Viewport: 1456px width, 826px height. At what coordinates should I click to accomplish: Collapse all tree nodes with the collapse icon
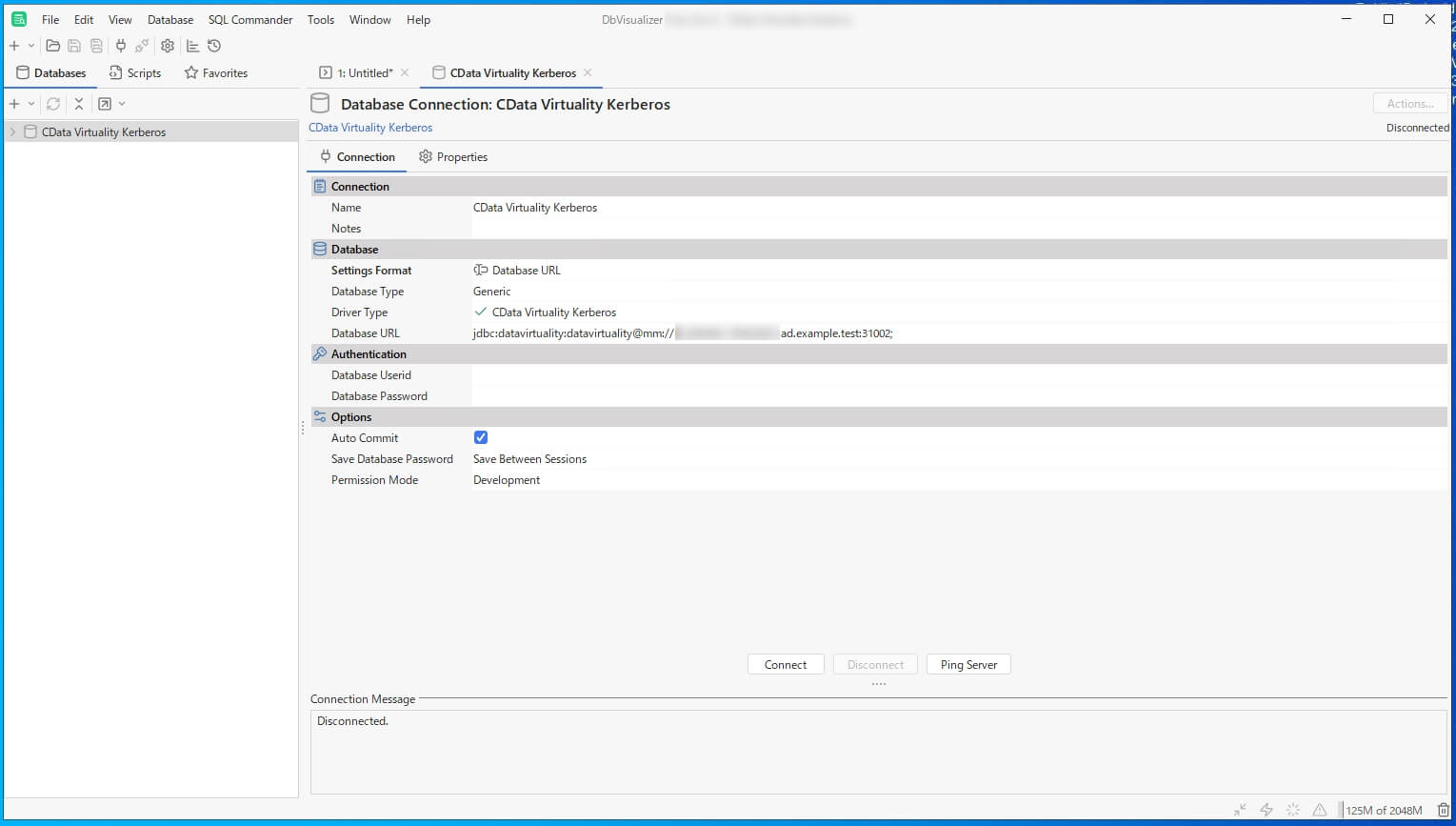click(x=79, y=104)
